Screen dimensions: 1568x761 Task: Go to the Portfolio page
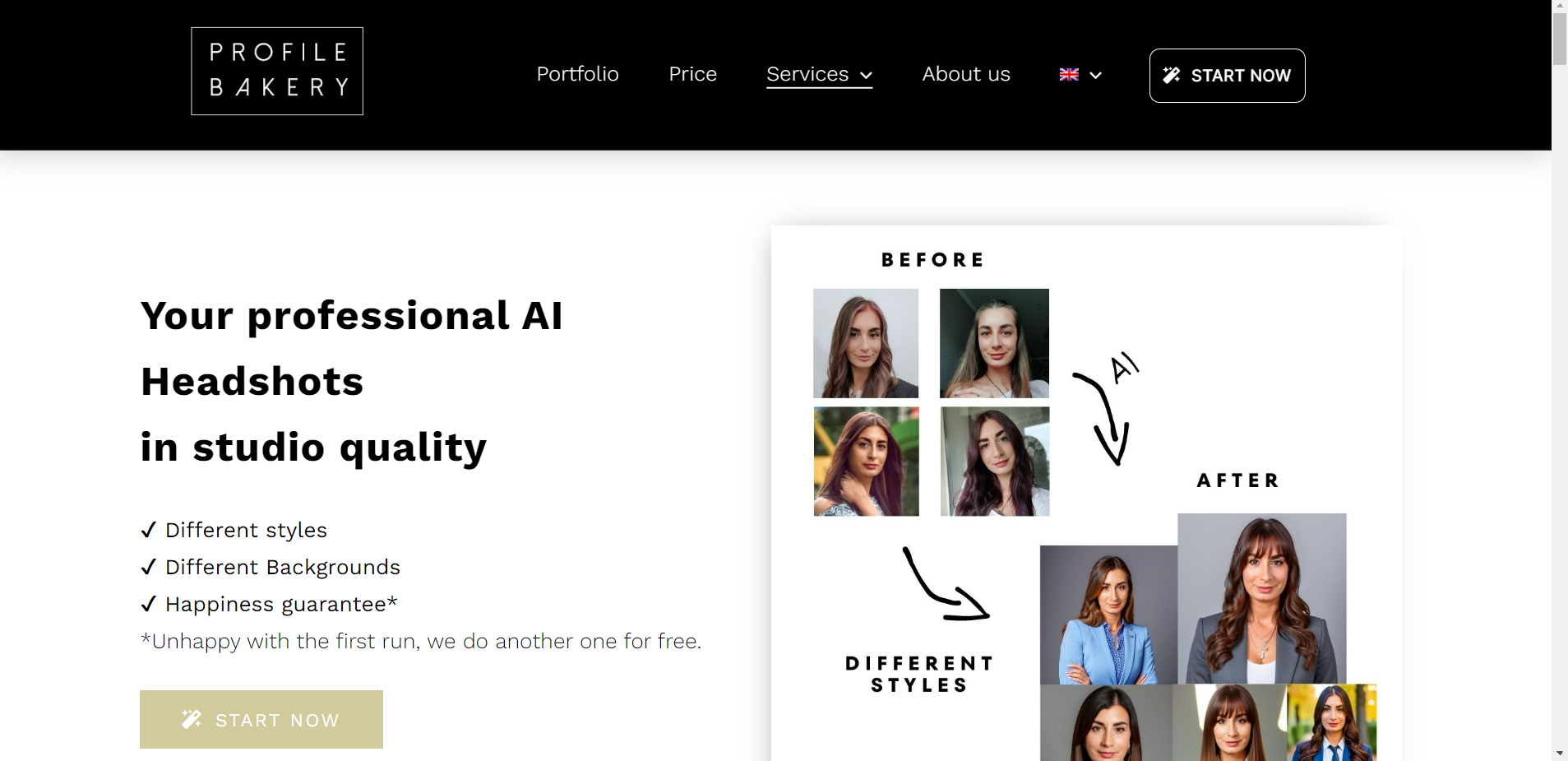(578, 74)
